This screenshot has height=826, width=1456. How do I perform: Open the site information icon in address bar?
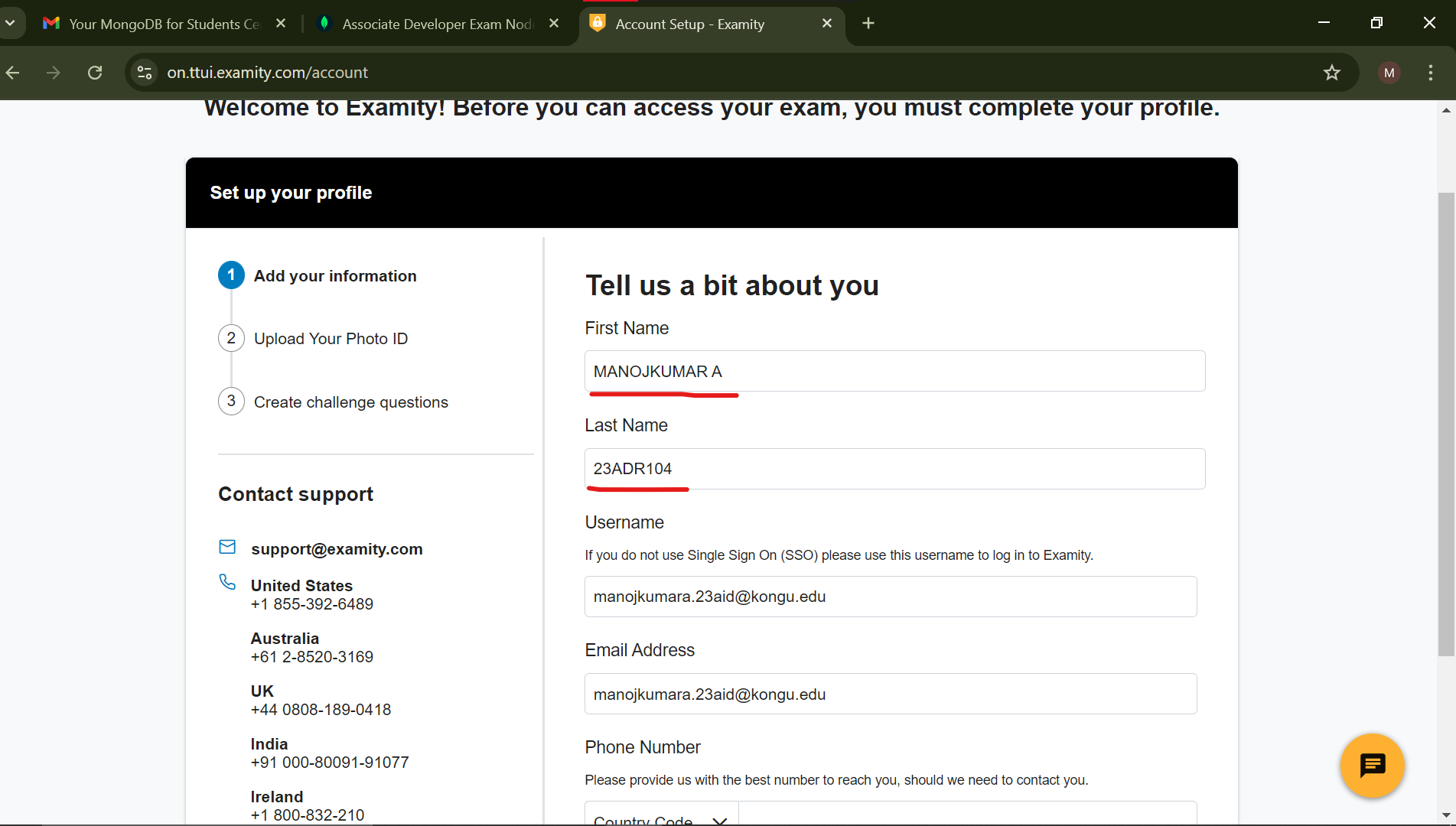(145, 73)
